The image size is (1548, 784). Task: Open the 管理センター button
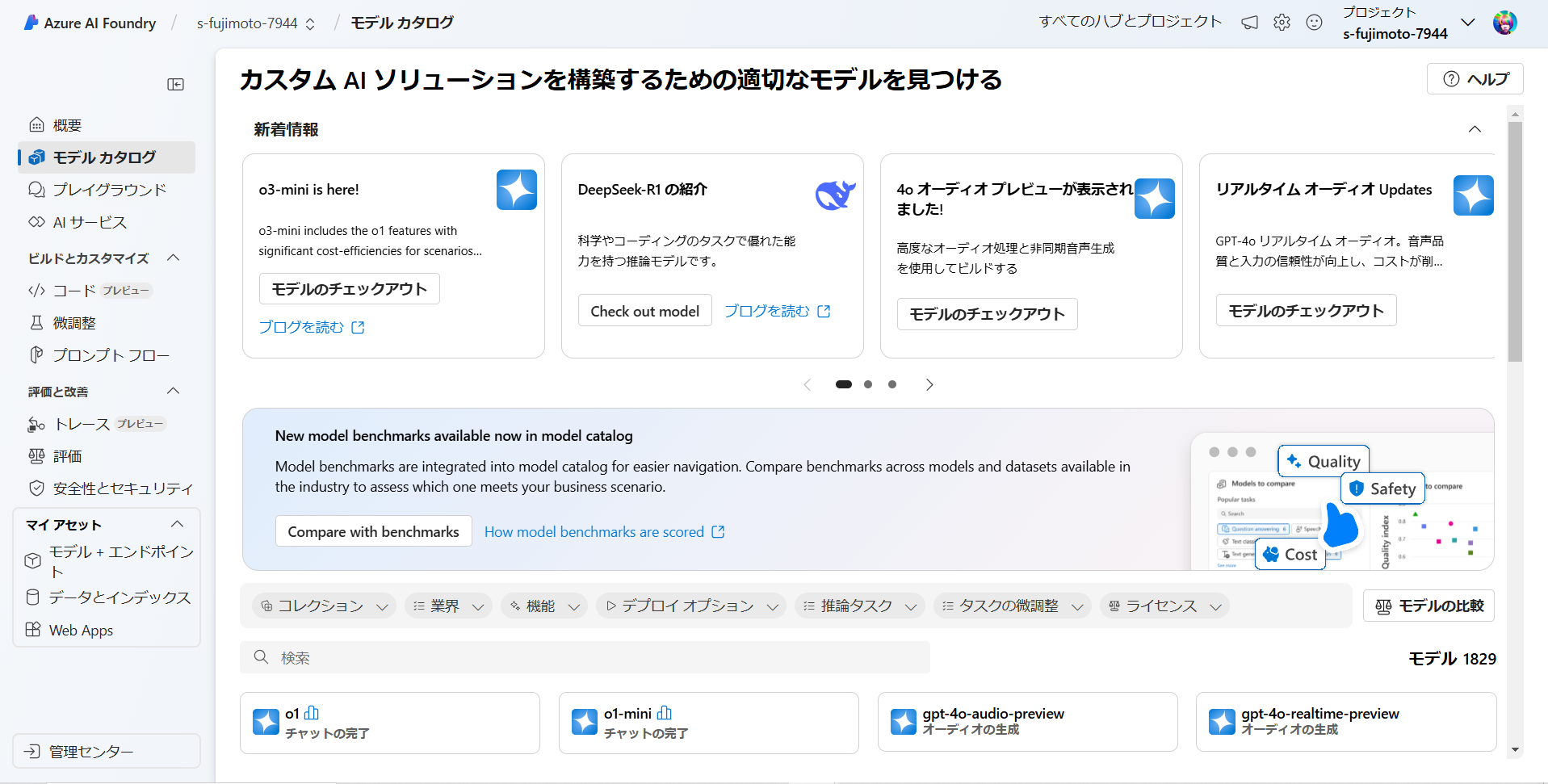(107, 751)
